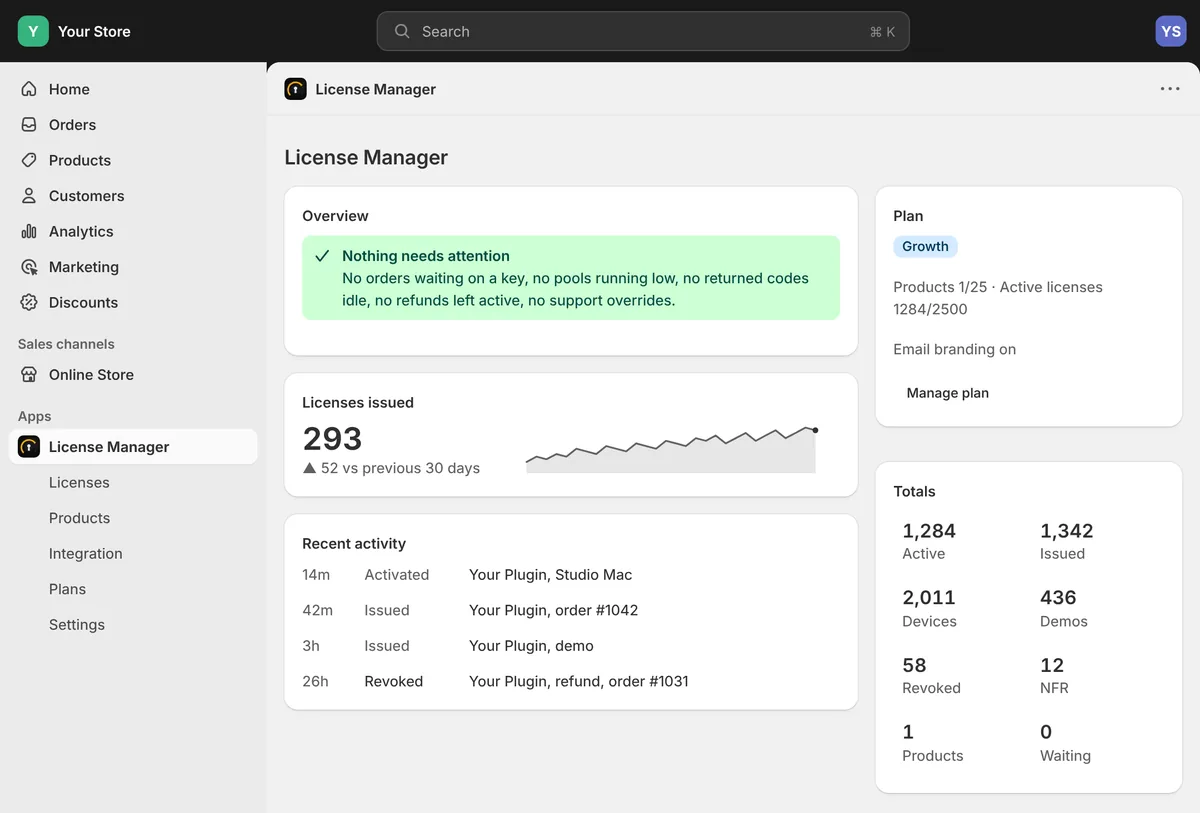
Task: Click the License Manager page title
Action: (x=366, y=157)
